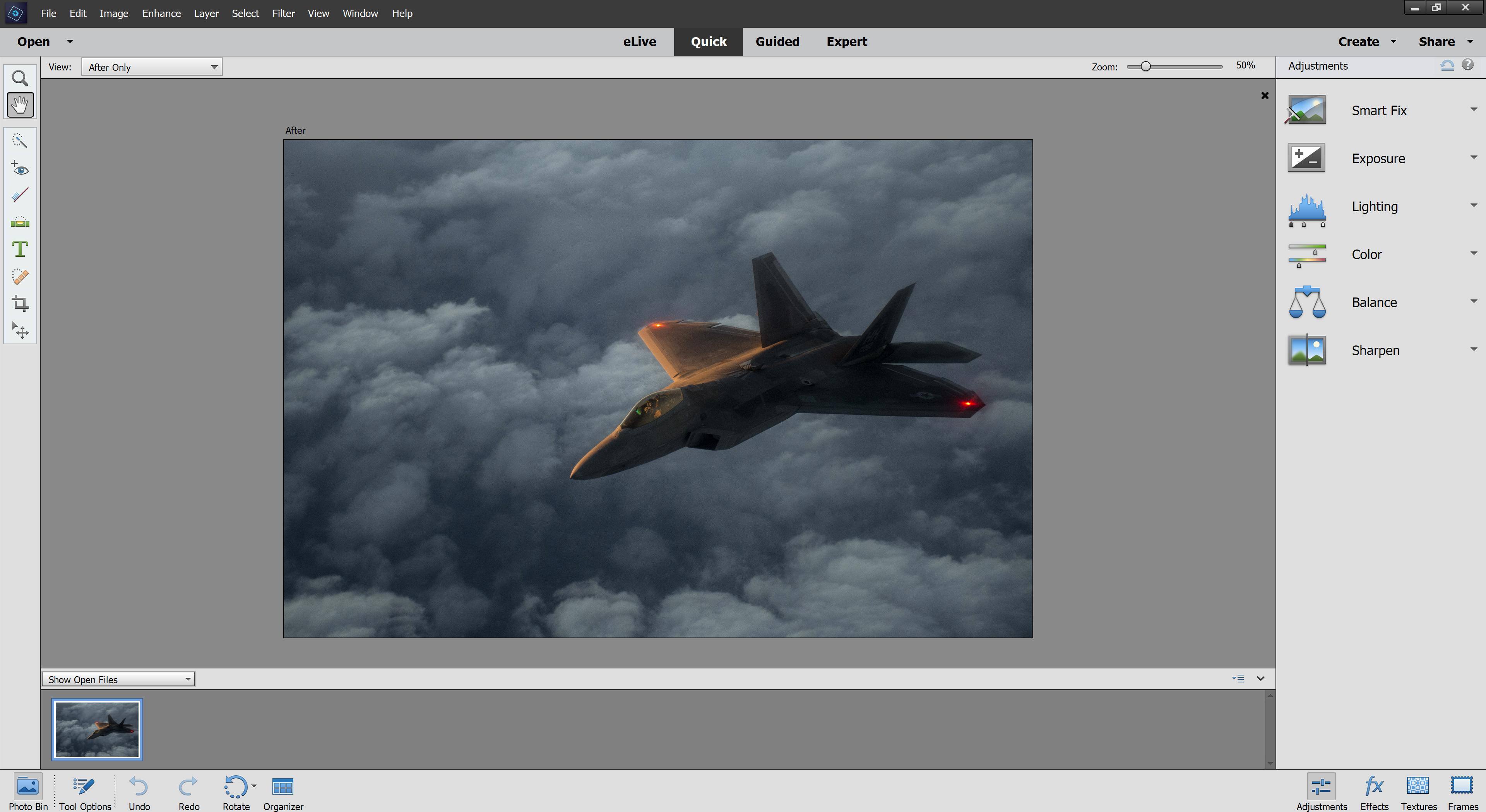Toggle the Tool Options panel
This screenshot has width=1486, height=812.
(85, 792)
